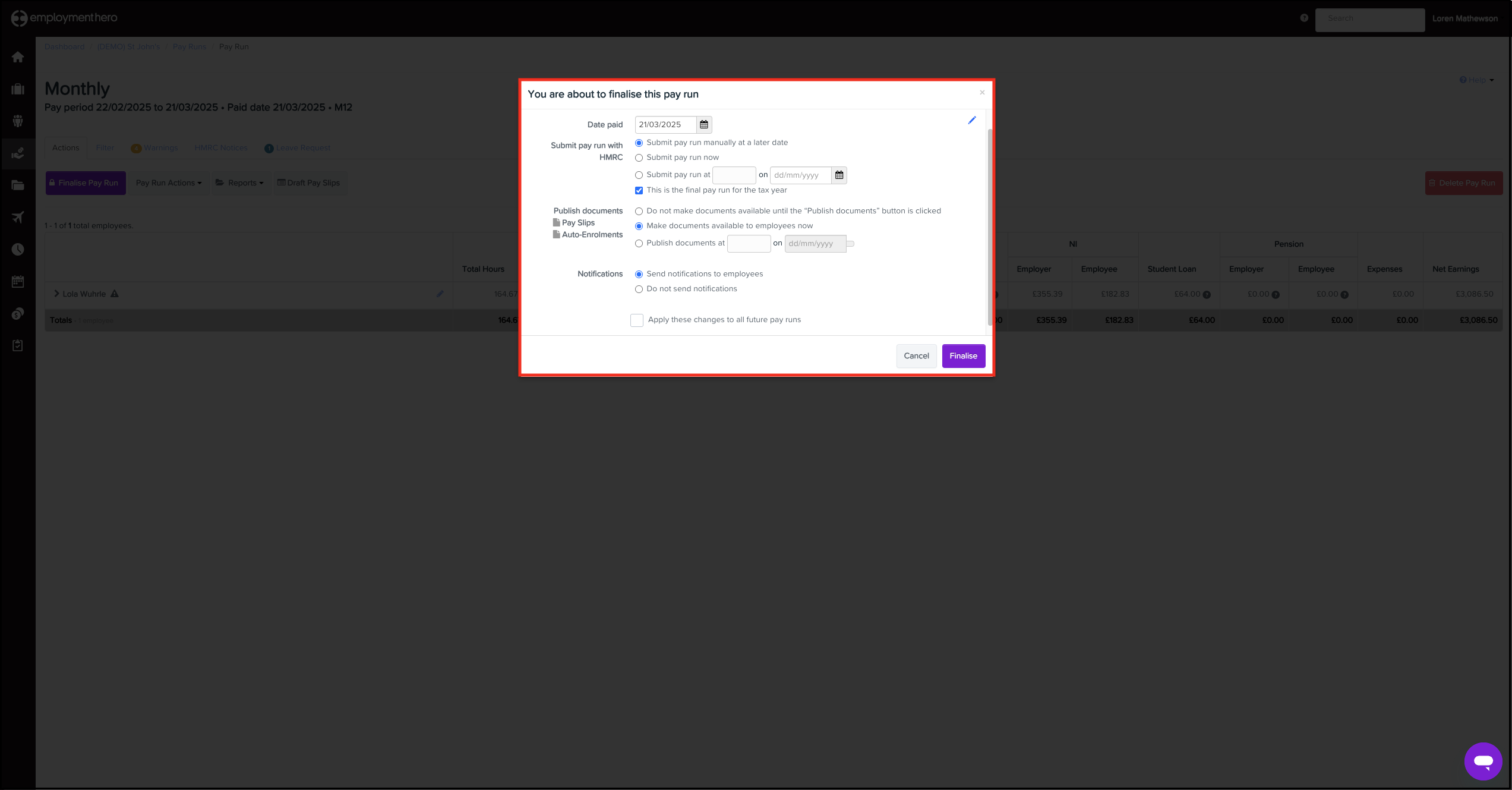Select Submit pay run now

(x=639, y=158)
